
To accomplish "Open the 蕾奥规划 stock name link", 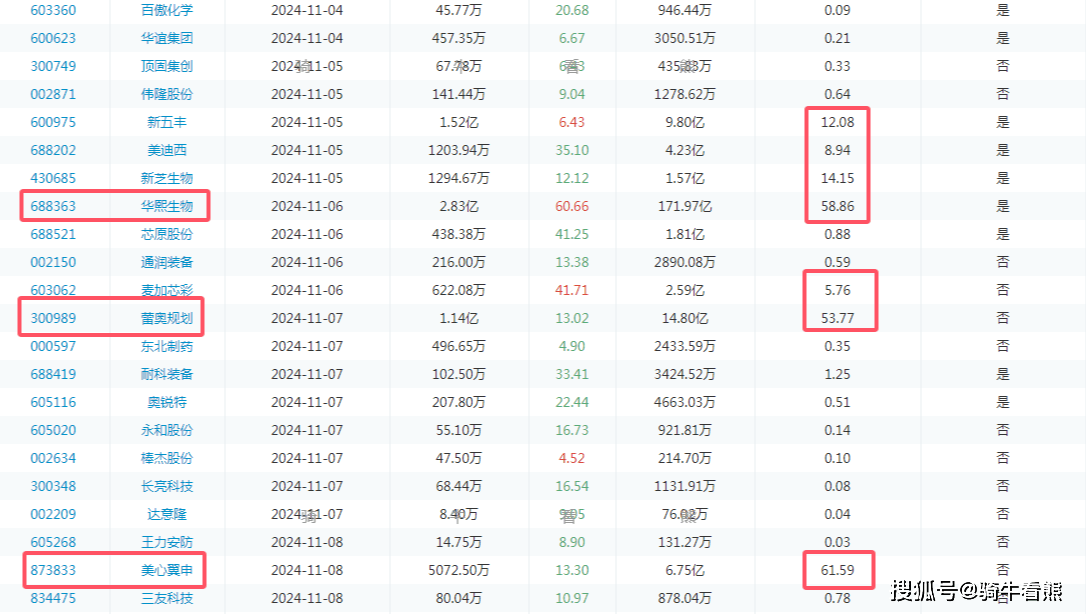I will pos(166,318).
